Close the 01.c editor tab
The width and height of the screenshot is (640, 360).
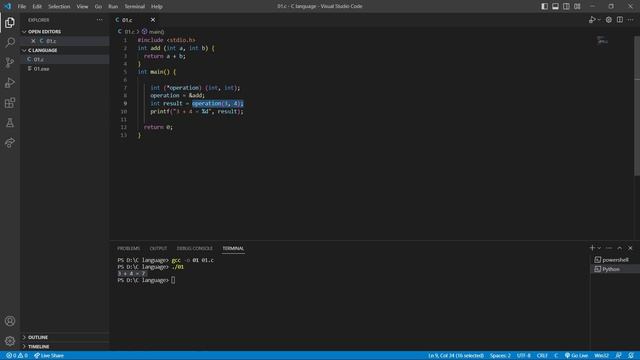pos(153,20)
